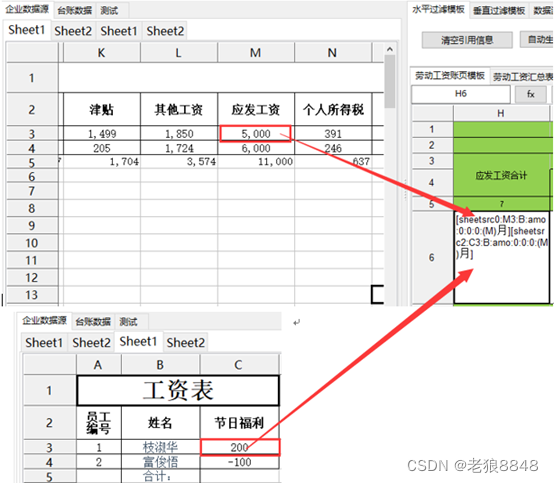The height and width of the screenshot is (483, 554).
Task: Click the scroll-up arrow of the K–N grid
Action: point(390,49)
